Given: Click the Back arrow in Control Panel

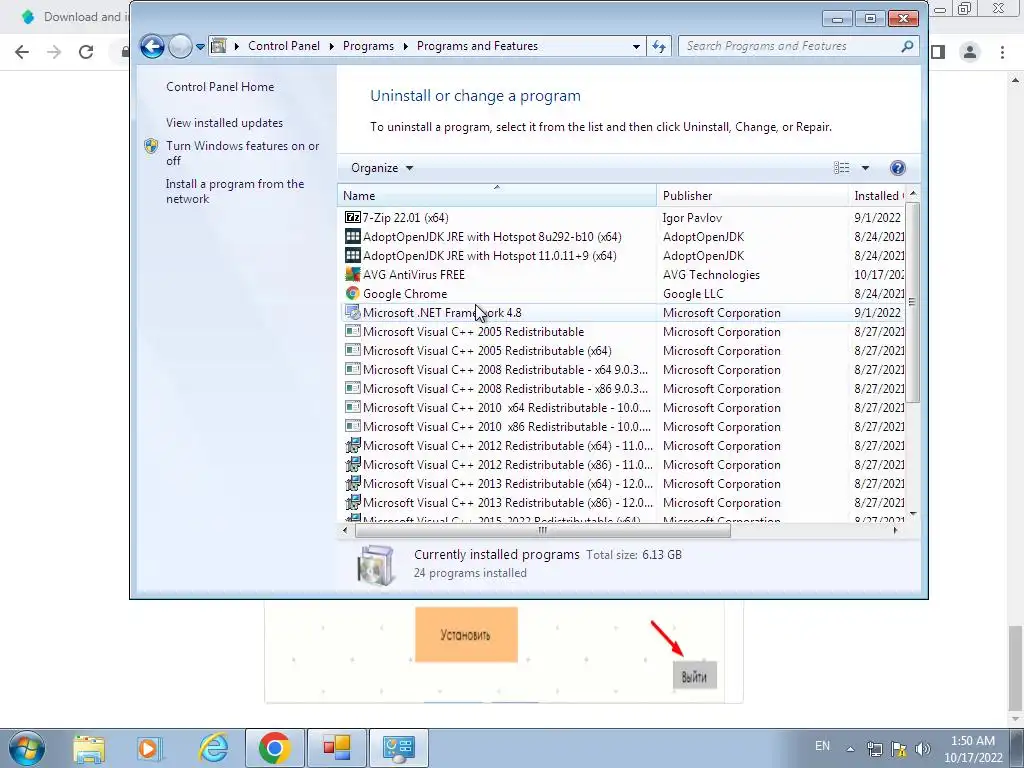Looking at the screenshot, I should click(152, 46).
